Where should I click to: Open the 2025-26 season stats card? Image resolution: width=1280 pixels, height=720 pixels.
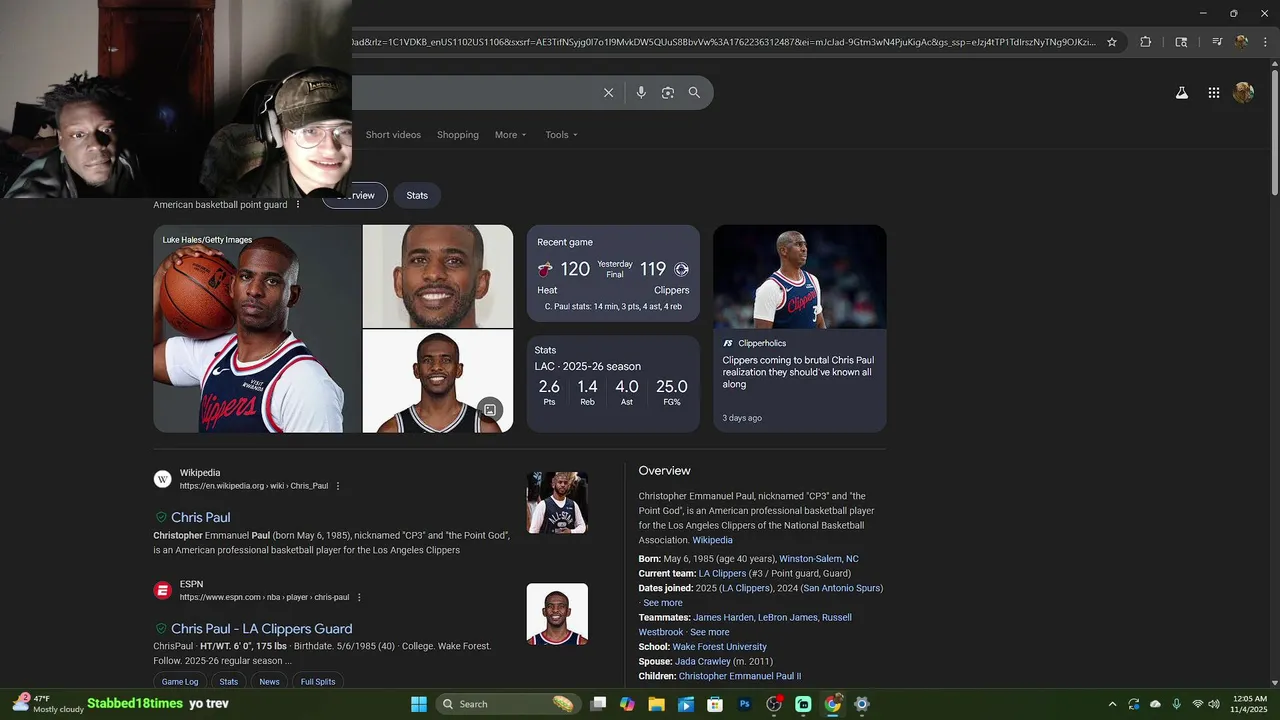click(613, 383)
